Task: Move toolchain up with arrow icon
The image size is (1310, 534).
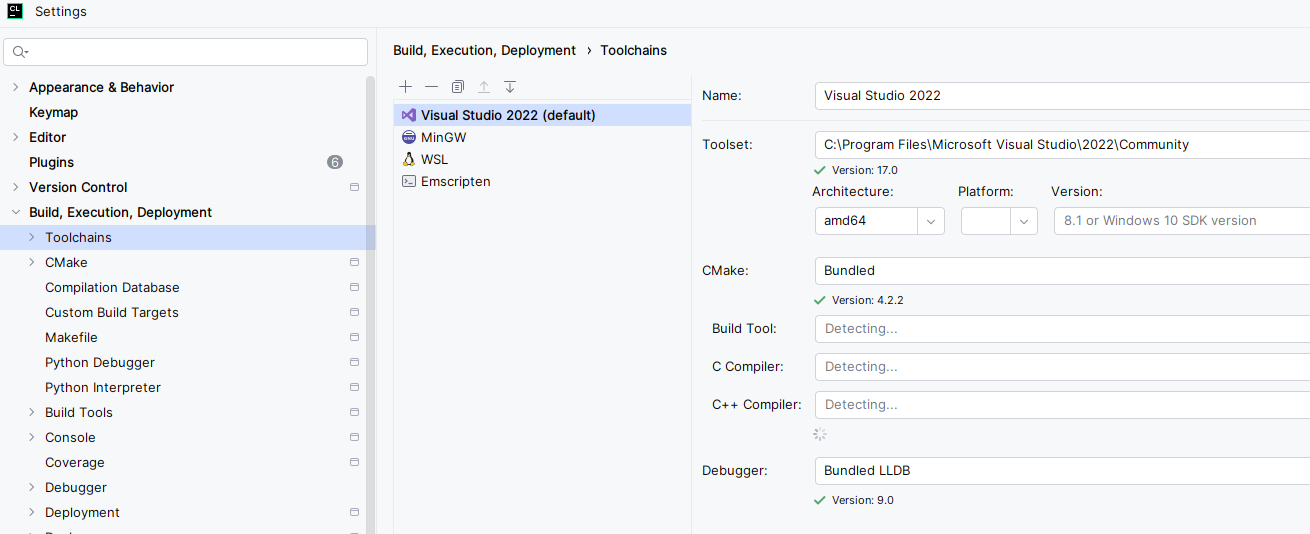Action: (x=484, y=87)
